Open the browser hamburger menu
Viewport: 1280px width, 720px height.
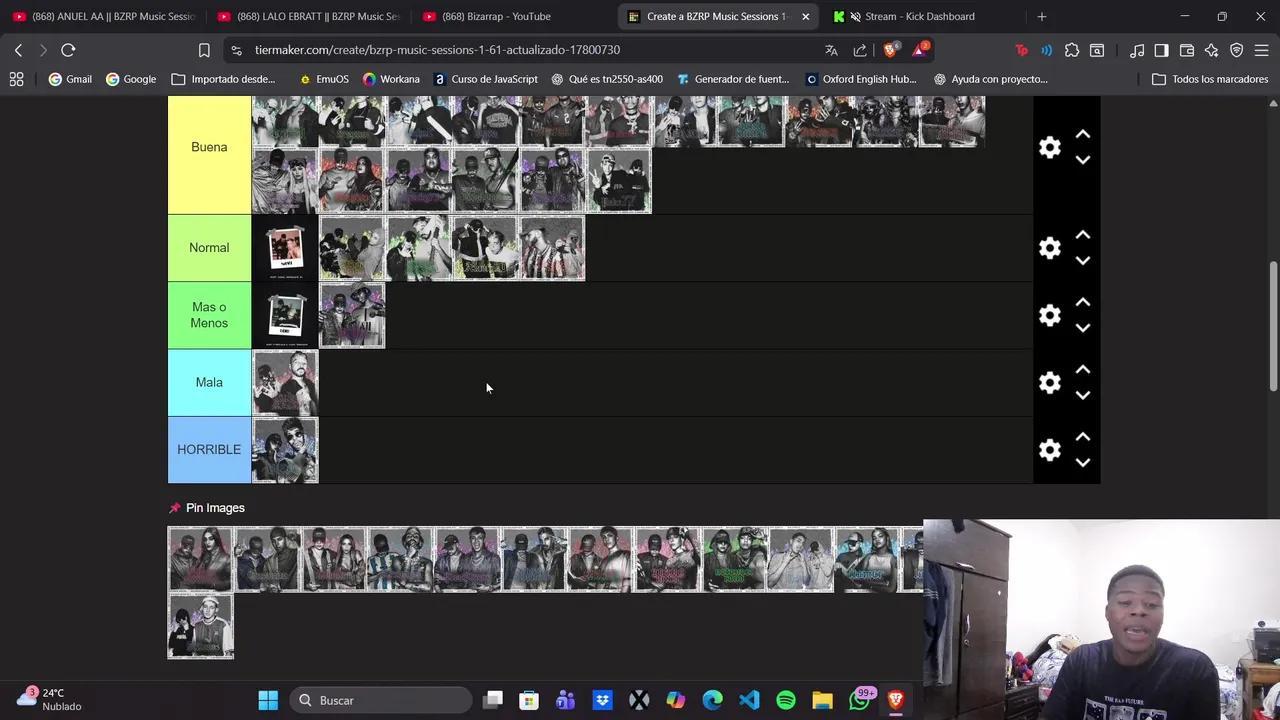pos(1261,50)
